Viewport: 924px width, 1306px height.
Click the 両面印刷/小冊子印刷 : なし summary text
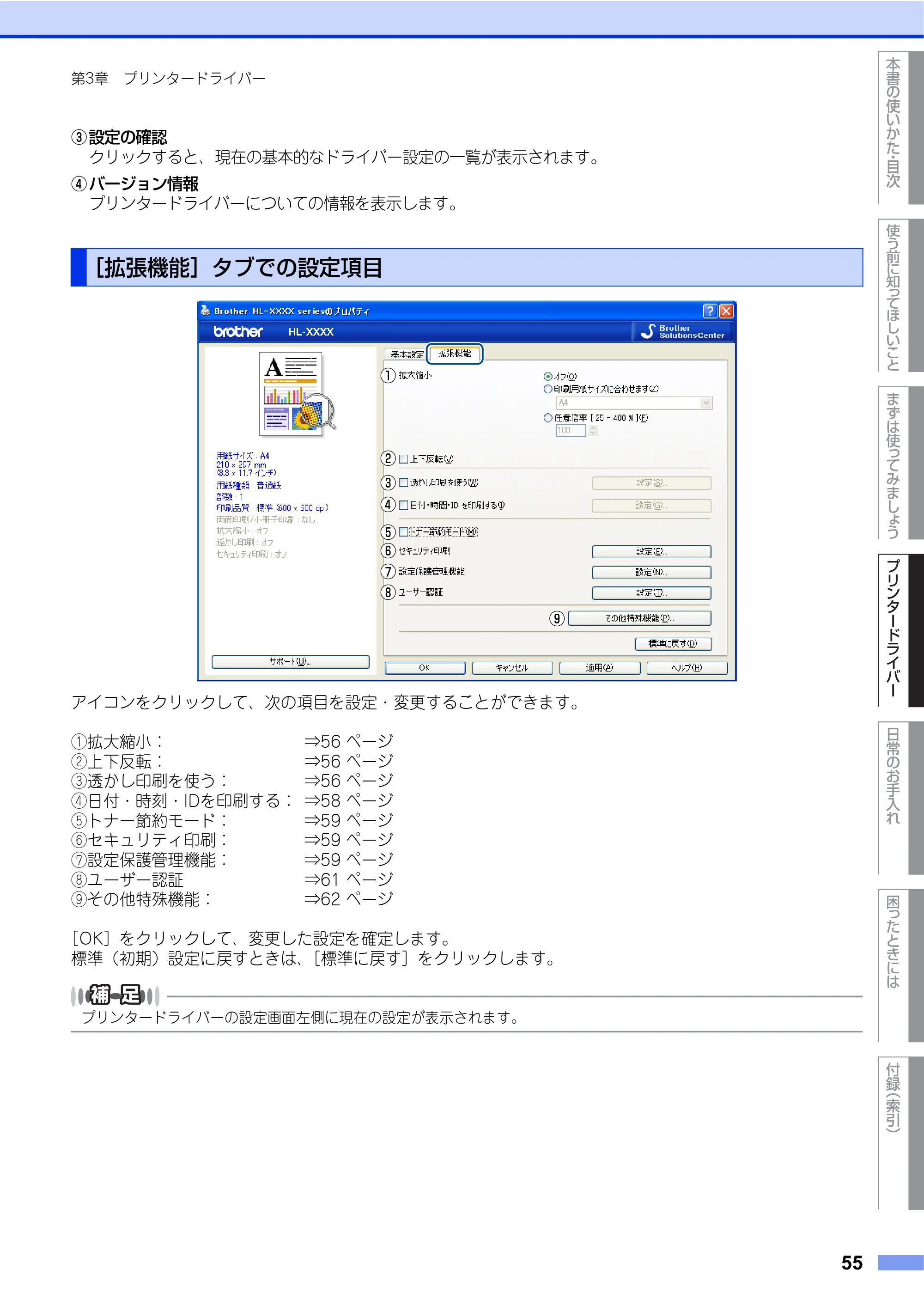tap(265, 519)
